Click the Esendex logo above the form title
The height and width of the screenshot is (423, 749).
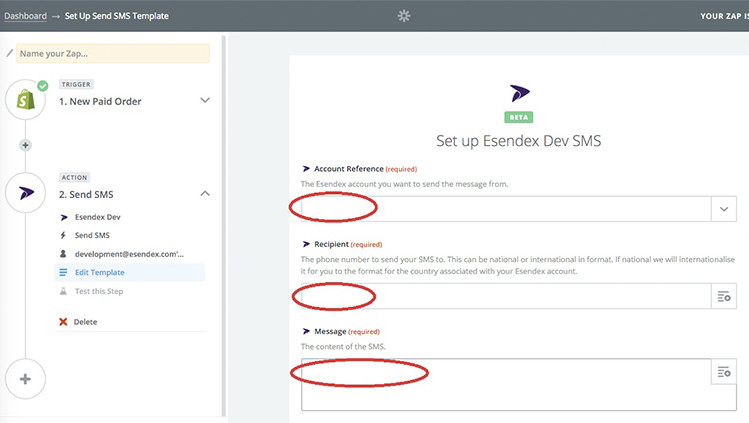point(519,93)
